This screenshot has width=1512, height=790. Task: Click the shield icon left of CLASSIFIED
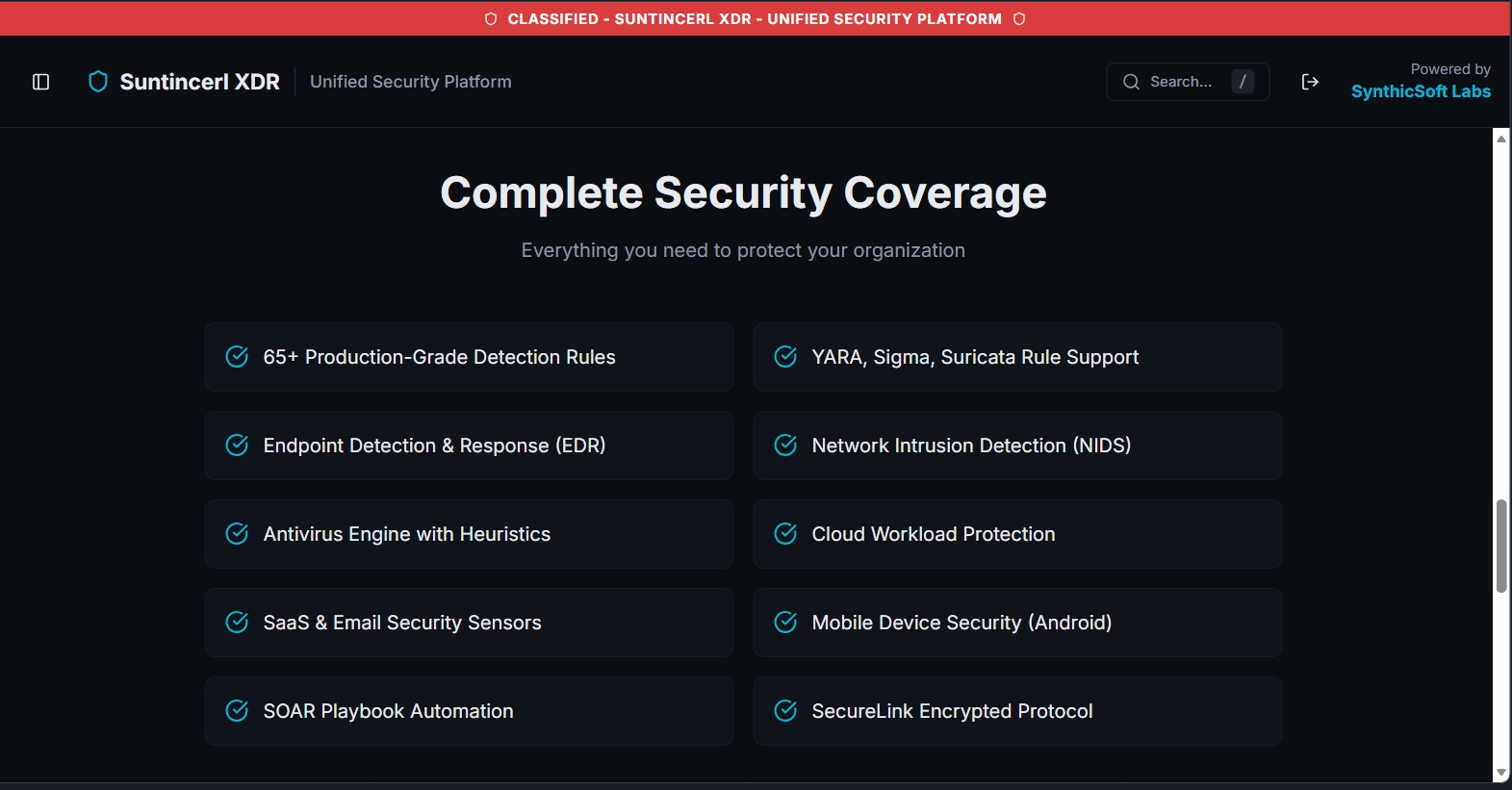coord(491,19)
